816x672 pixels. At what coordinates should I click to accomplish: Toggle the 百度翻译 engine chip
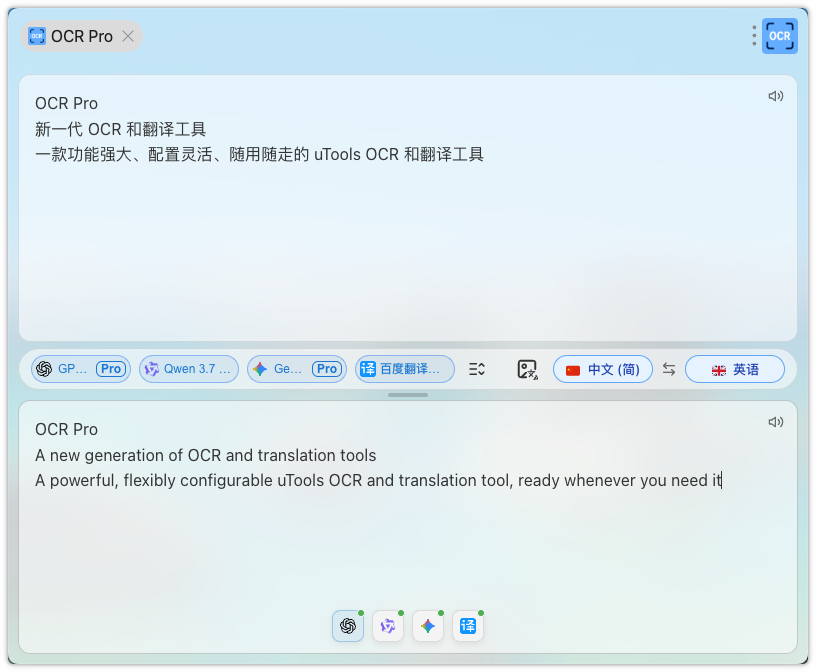405,369
